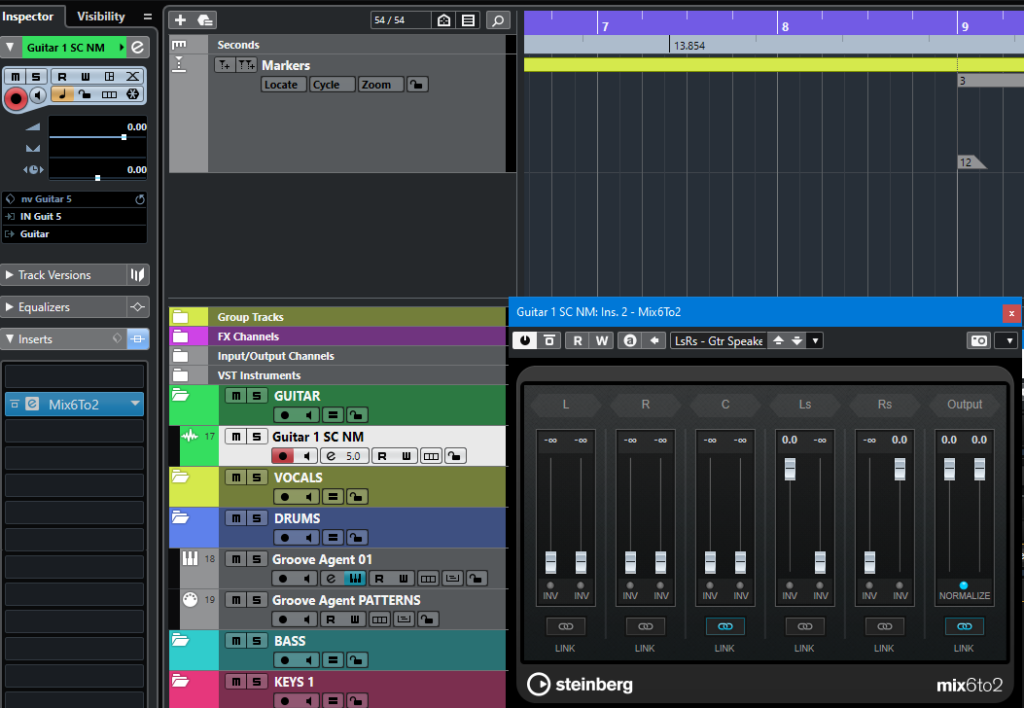Click the Add Marker icon
The image size is (1024, 708).
click(x=224, y=65)
